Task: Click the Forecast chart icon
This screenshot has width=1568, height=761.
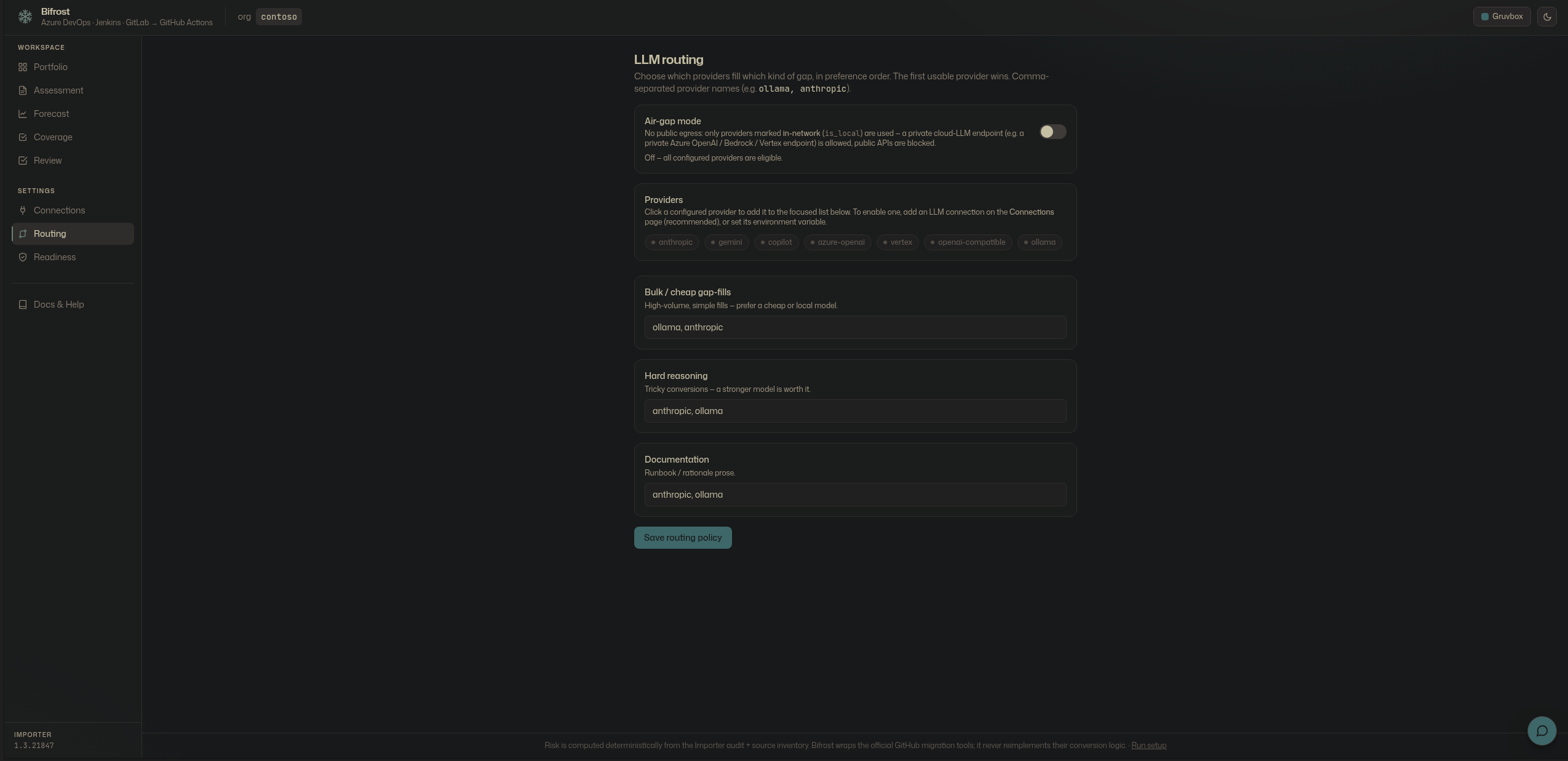Action: coord(23,114)
